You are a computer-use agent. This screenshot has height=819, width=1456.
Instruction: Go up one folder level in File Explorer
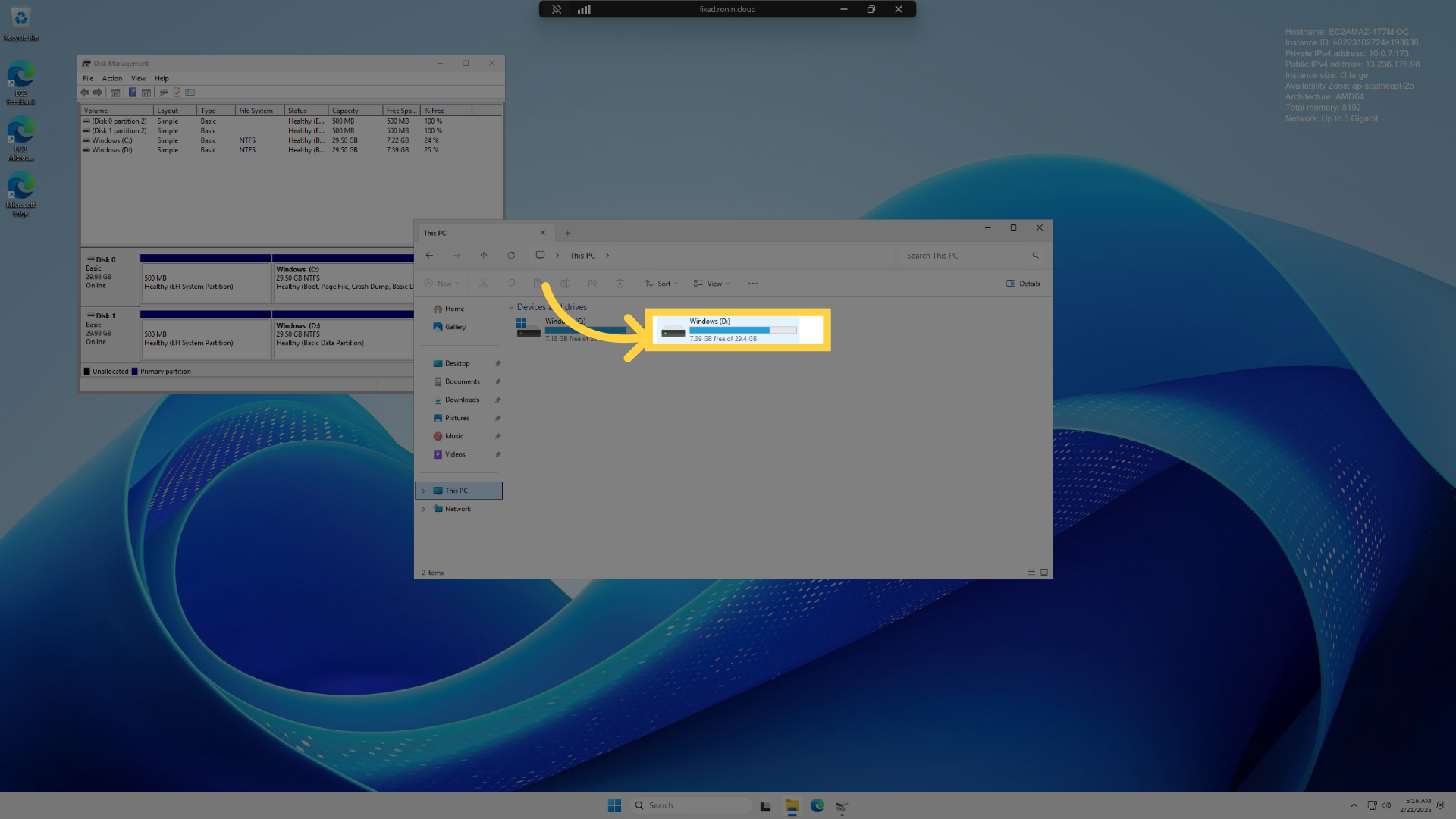pos(484,256)
